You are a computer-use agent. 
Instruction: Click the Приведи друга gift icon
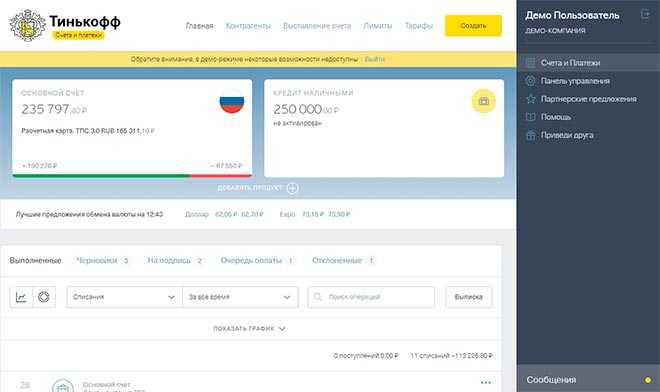(x=531, y=135)
